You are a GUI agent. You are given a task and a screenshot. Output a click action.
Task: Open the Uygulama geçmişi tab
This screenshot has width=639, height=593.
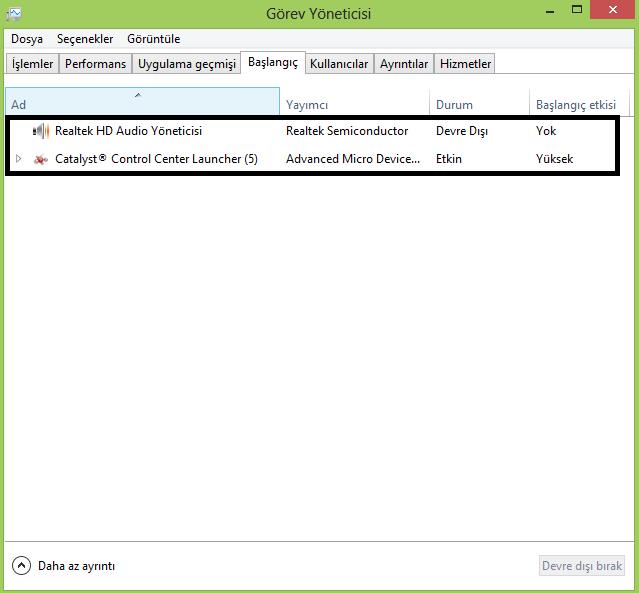[x=187, y=64]
